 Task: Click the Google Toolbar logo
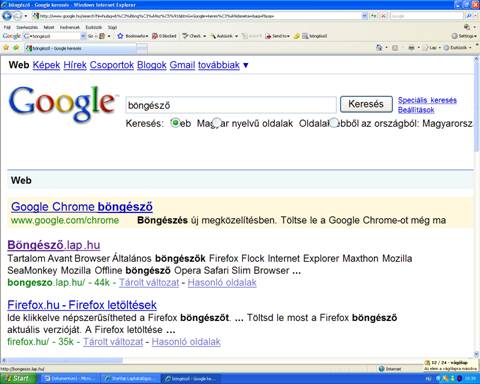point(12,36)
